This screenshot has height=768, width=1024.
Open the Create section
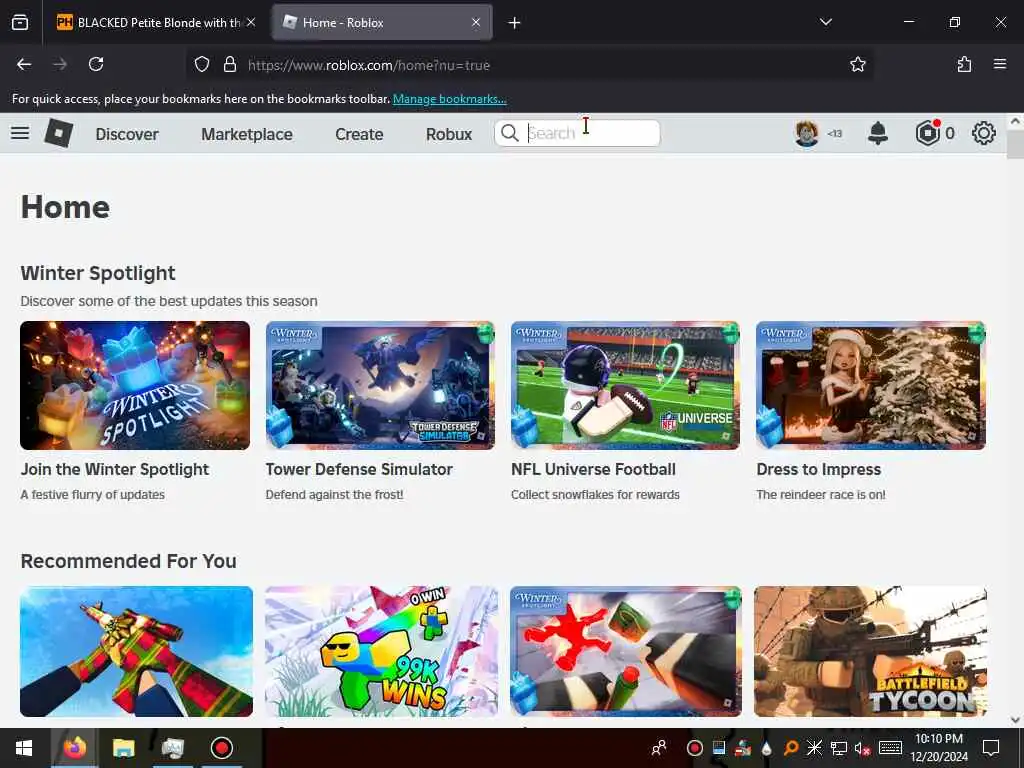[x=359, y=134]
